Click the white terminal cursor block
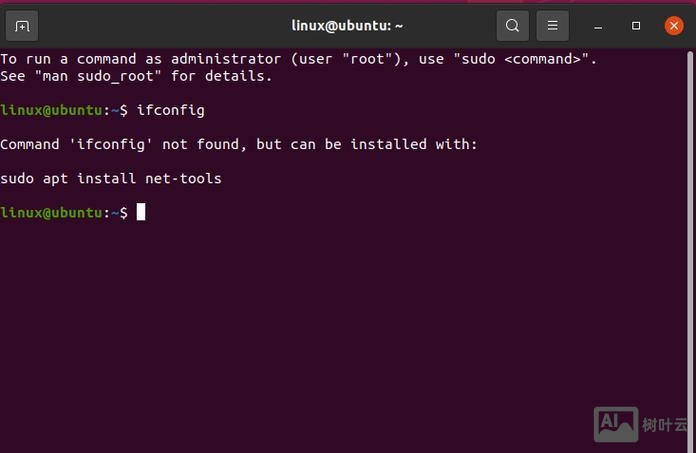Screen dimensions: 696x453 click(141, 212)
